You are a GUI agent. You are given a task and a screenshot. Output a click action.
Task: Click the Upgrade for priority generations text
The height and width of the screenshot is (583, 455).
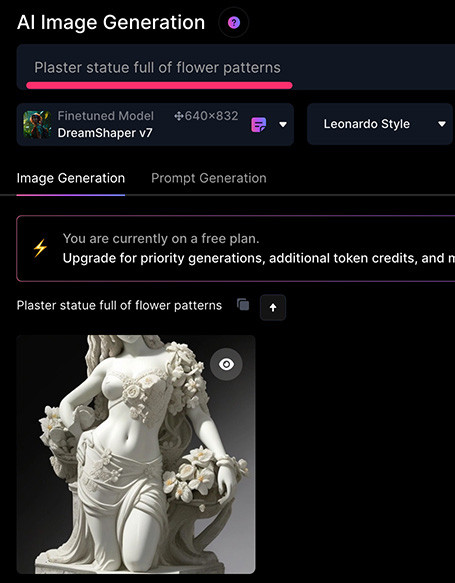pos(259,258)
